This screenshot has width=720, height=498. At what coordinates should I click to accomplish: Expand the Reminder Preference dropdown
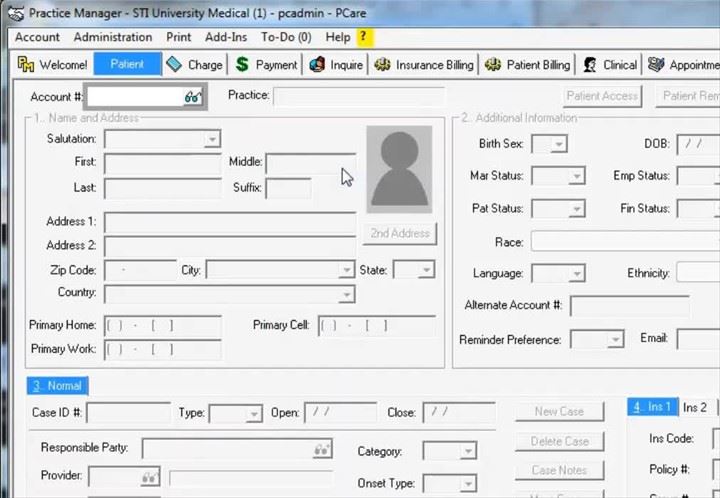(615, 340)
